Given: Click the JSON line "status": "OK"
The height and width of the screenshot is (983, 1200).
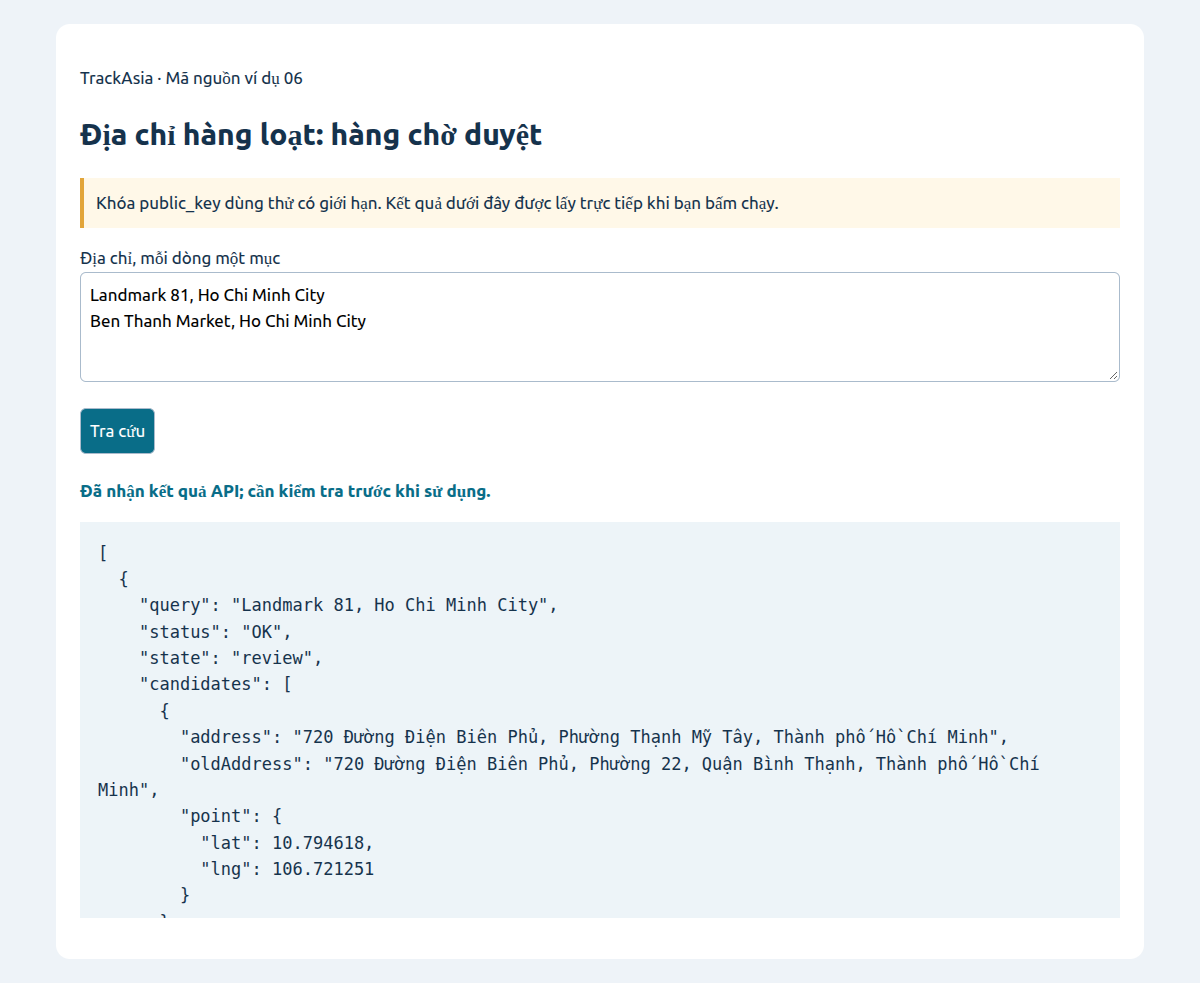Looking at the screenshot, I should pos(215,632).
